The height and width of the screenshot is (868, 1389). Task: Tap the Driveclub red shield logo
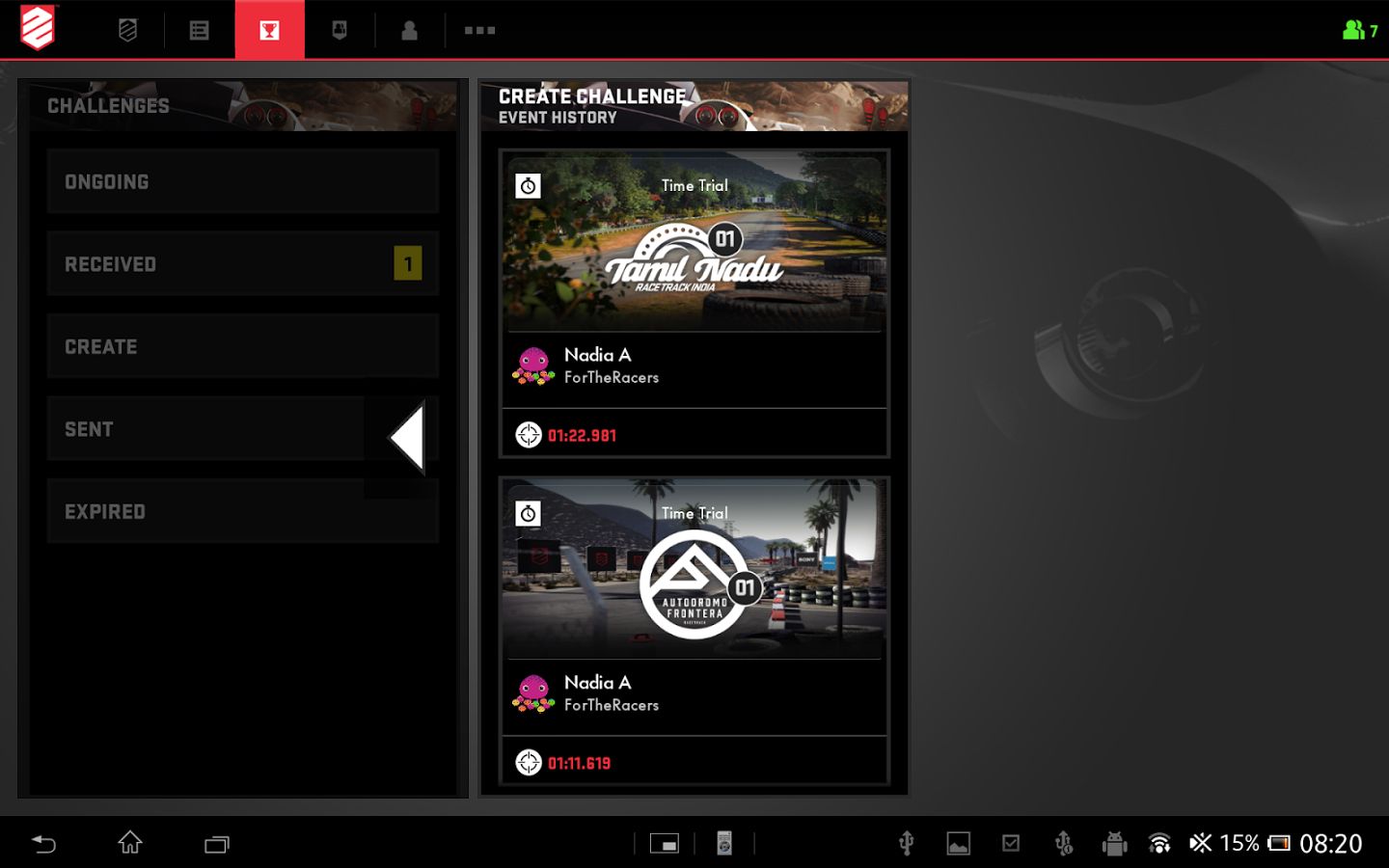[38, 28]
